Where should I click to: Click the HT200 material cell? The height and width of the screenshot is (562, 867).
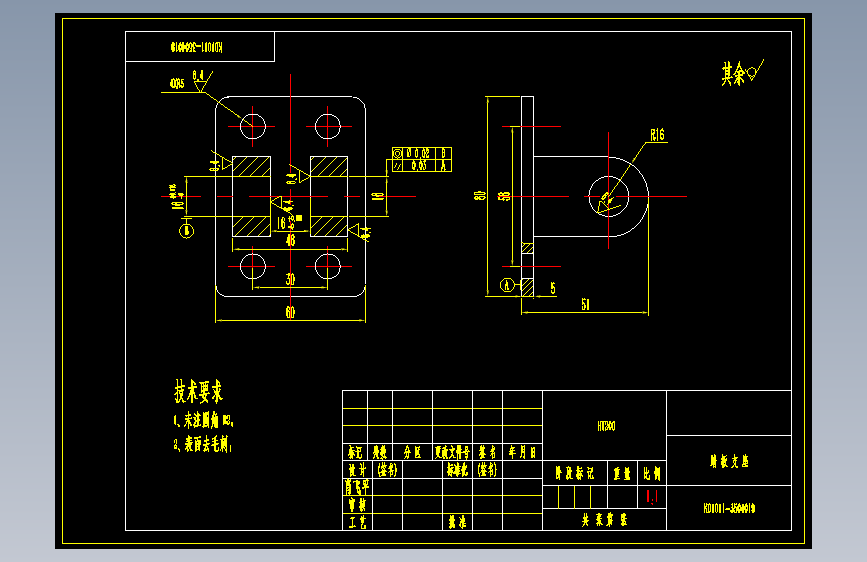pos(606,426)
